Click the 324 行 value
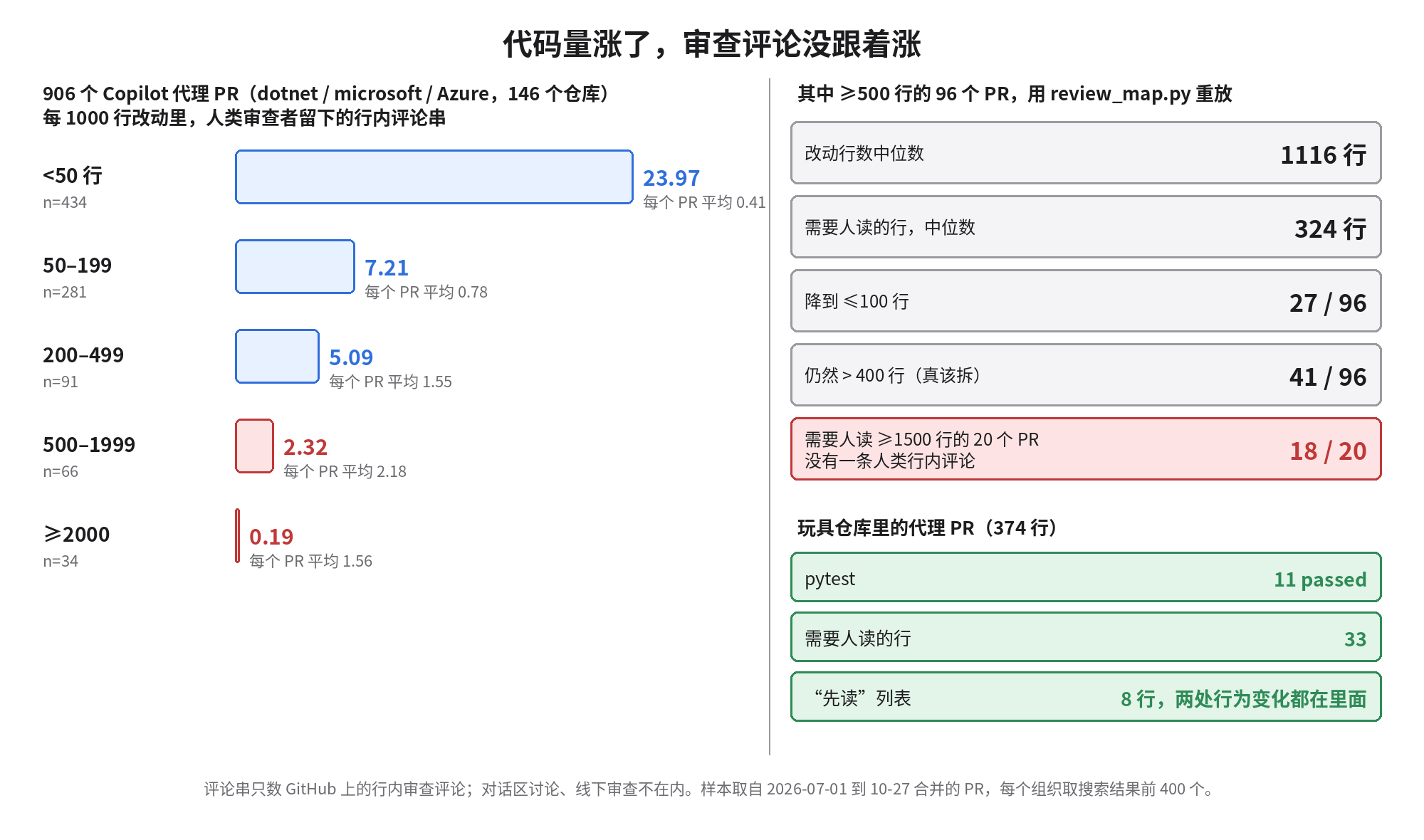 (1330, 229)
